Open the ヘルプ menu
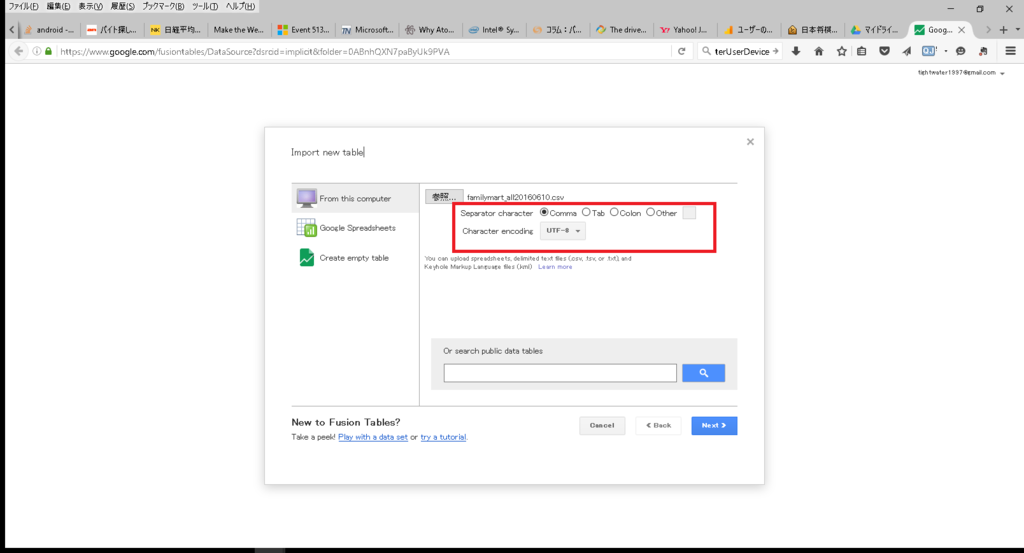The width and height of the screenshot is (1024, 553). pos(240,7)
